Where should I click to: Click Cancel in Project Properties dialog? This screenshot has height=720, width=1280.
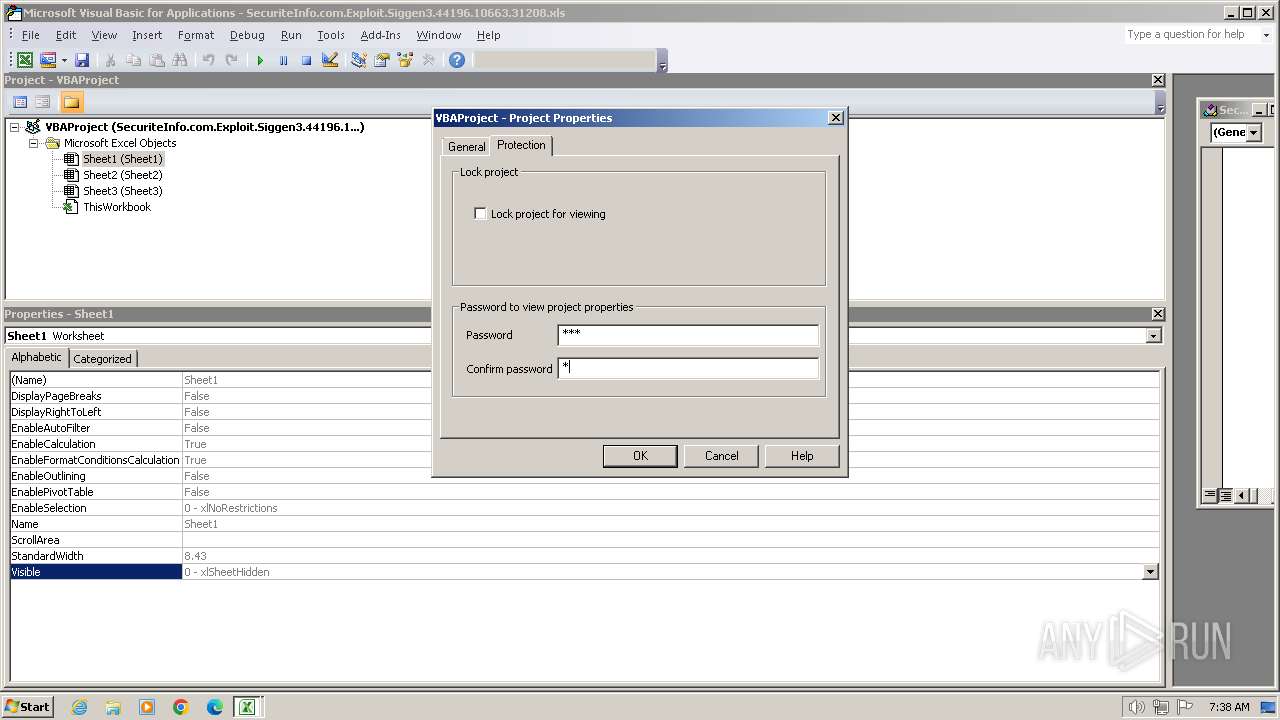[x=722, y=456]
